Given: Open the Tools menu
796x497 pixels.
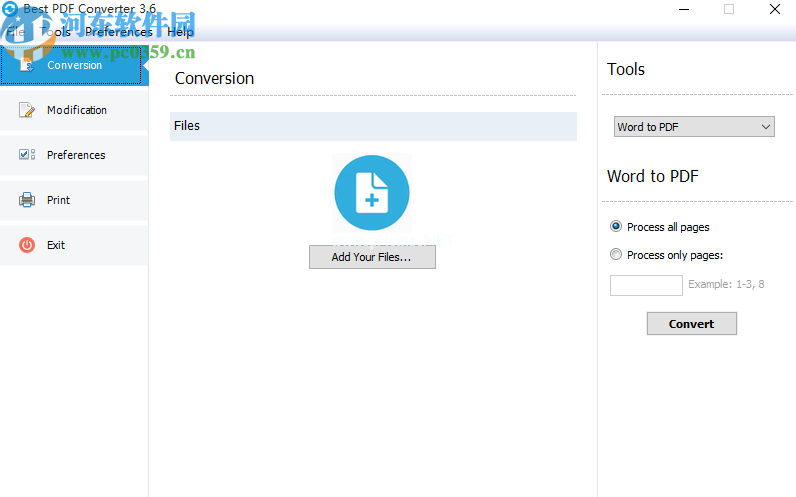Looking at the screenshot, I should [56, 32].
